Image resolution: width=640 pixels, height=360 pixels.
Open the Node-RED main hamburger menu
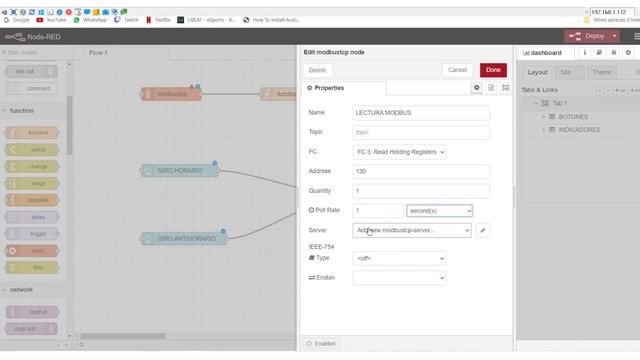[636, 36]
